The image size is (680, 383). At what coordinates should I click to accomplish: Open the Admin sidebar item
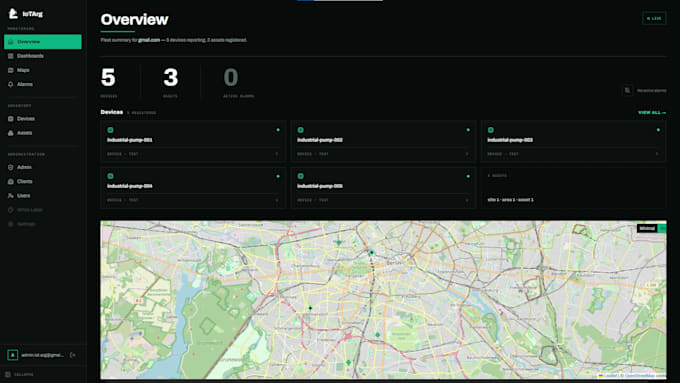42,167
